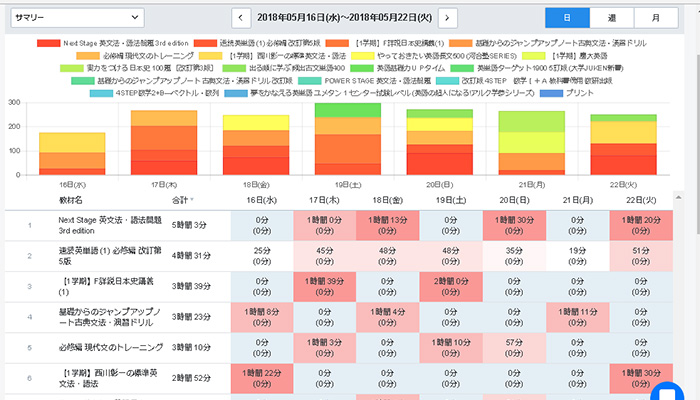Click the 16日(水) stacked bar in chart
Image resolution: width=700 pixels, height=400 pixels.
tap(72, 155)
